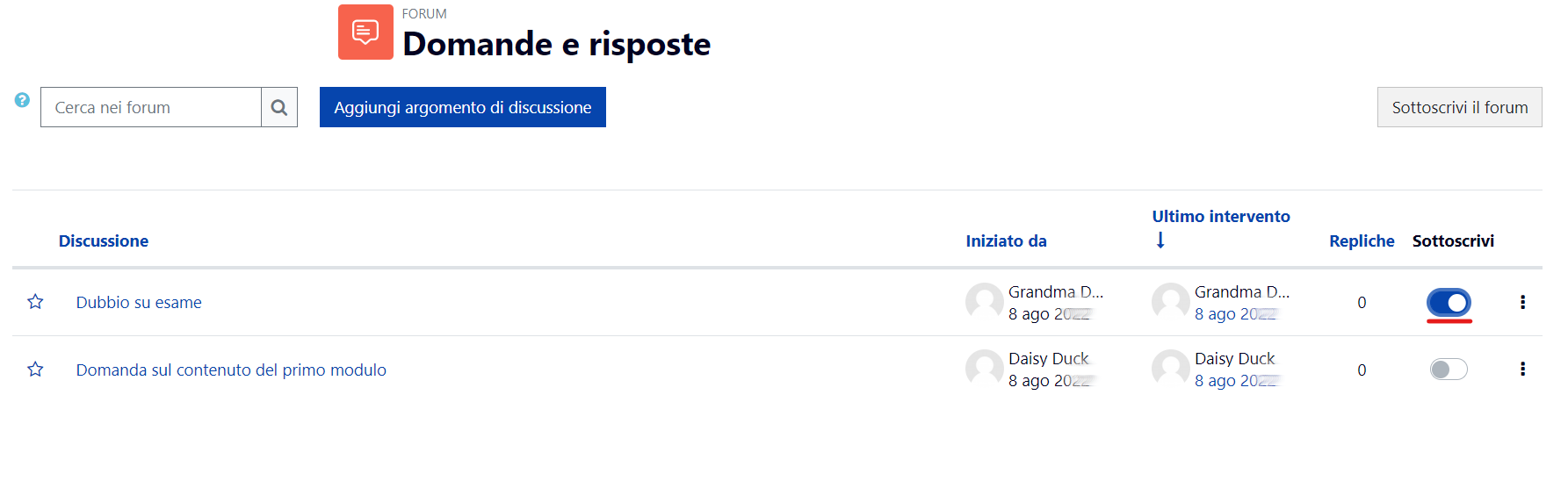The image size is (1568, 481).
Task: Open the actions menu for "Dubbio su esame"
Action: pyautogui.click(x=1522, y=302)
